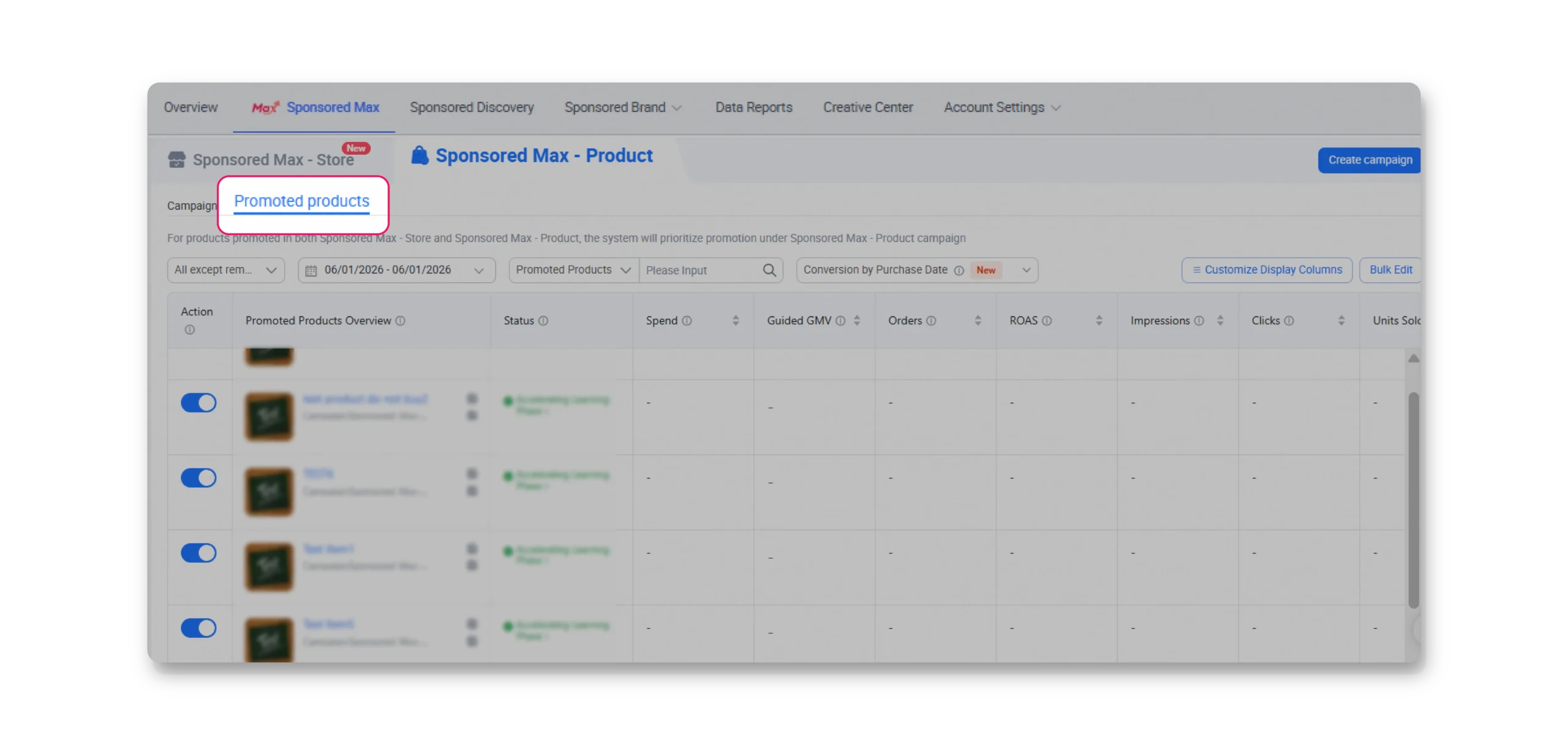Click the Guided GMV info icon
The height and width of the screenshot is (745, 1568).
(840, 321)
